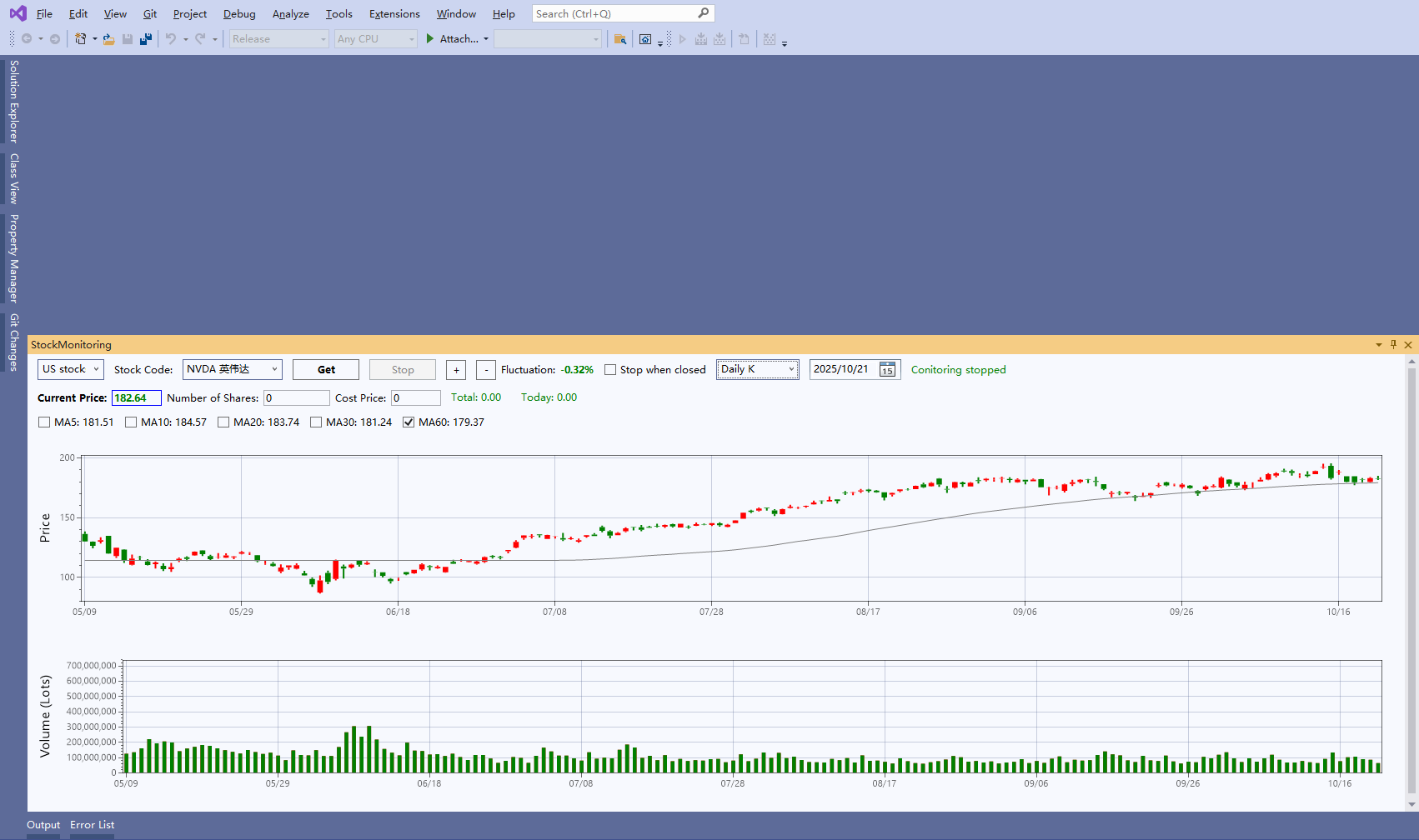Click the Find in Files icon
1419x840 pixels.
click(619, 39)
